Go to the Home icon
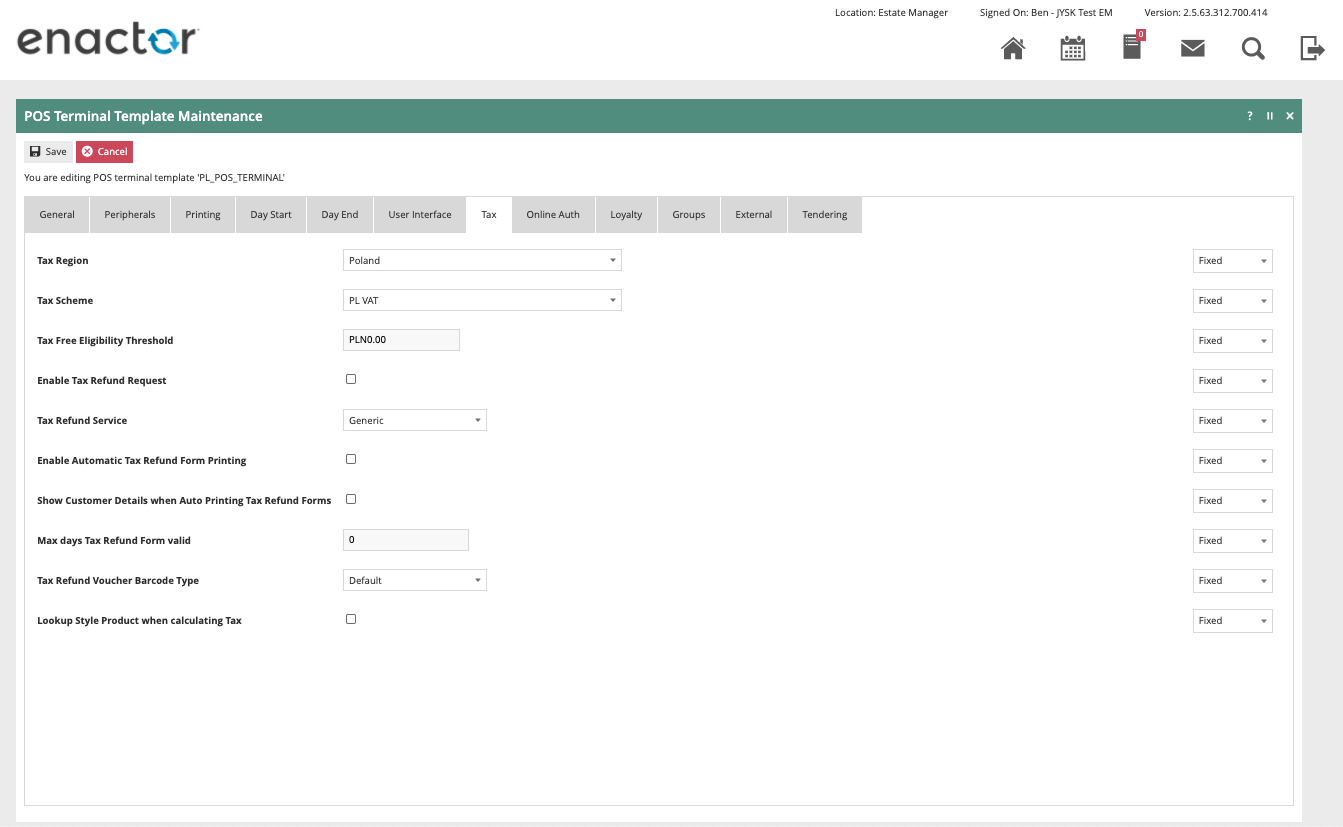 click(1013, 48)
